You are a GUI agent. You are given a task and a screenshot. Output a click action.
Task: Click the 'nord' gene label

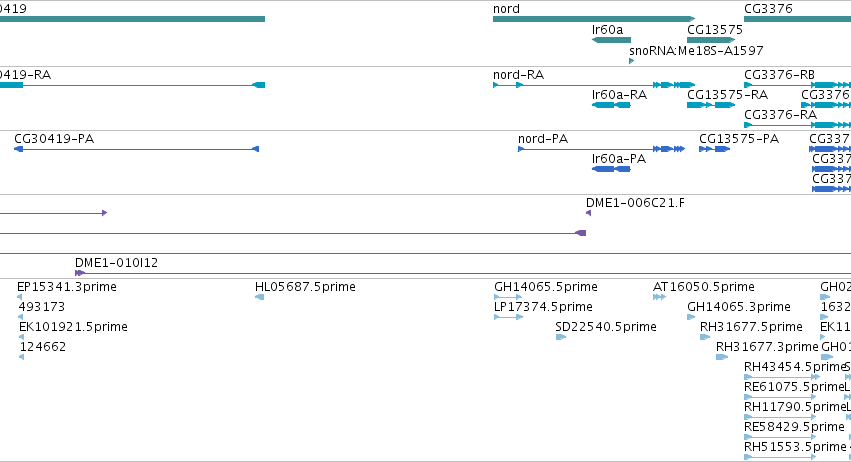pos(506,9)
